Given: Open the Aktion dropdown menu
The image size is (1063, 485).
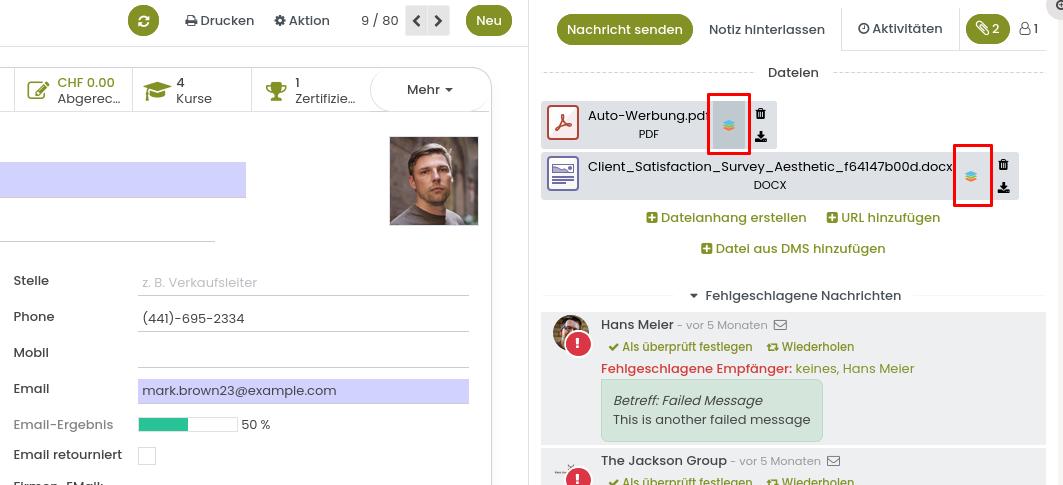Looking at the screenshot, I should [301, 21].
